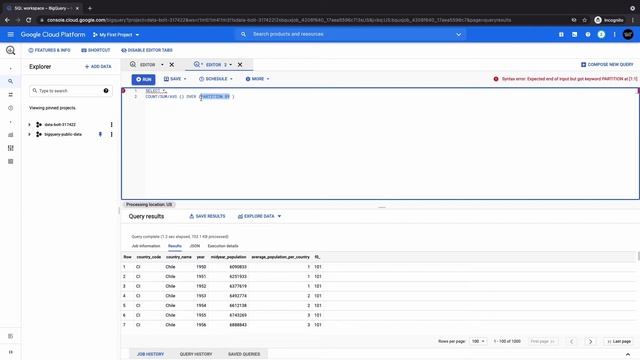This screenshot has width=640, height=360.
Task: Open the release notes icon at sidebar bottom
Action: click(11, 336)
